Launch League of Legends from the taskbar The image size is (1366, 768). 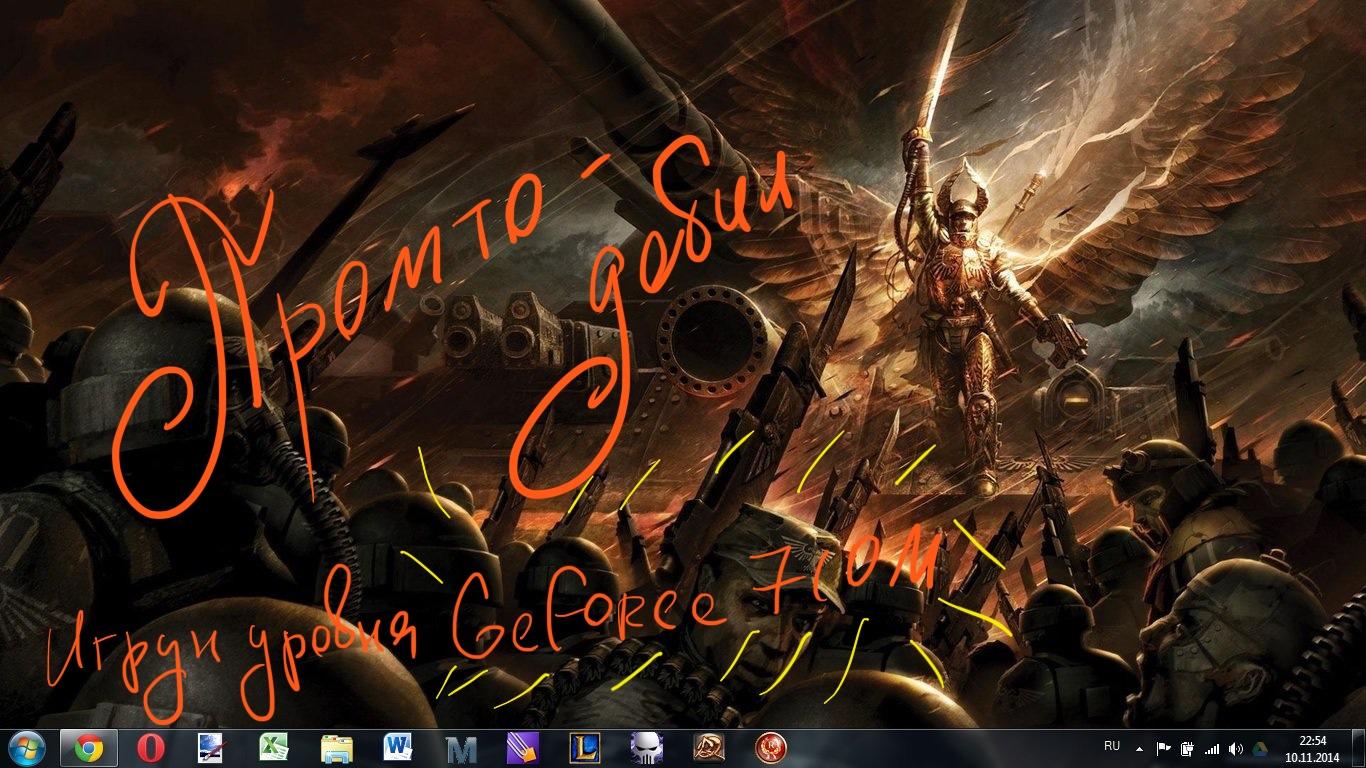click(x=584, y=748)
